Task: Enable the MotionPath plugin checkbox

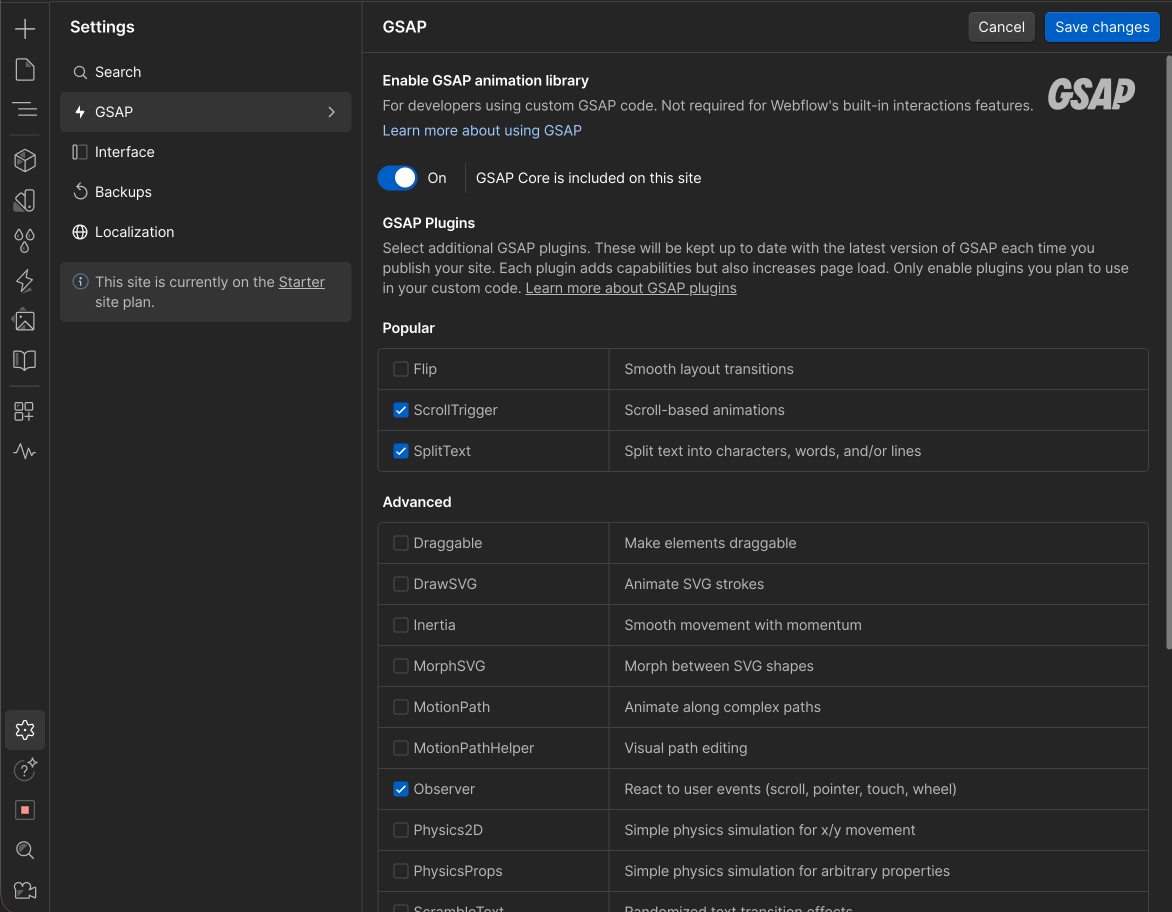Action: (401, 707)
